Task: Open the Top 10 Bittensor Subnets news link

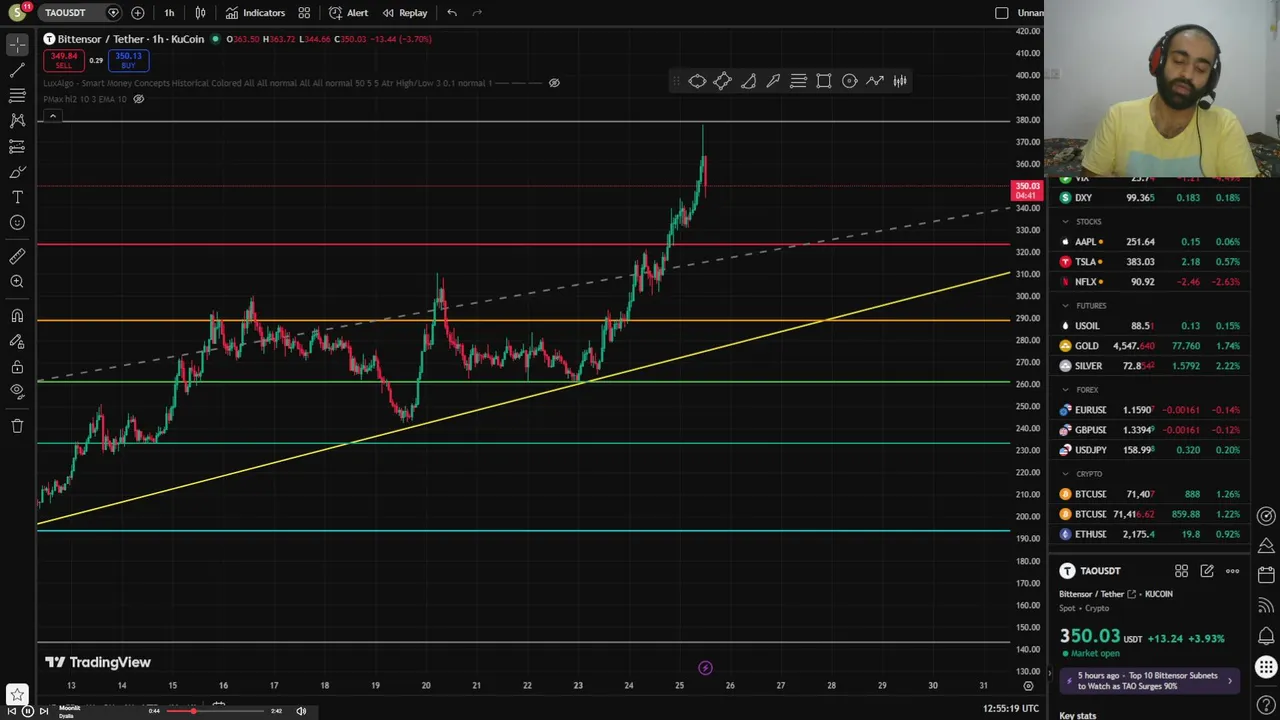Action: (x=1148, y=681)
